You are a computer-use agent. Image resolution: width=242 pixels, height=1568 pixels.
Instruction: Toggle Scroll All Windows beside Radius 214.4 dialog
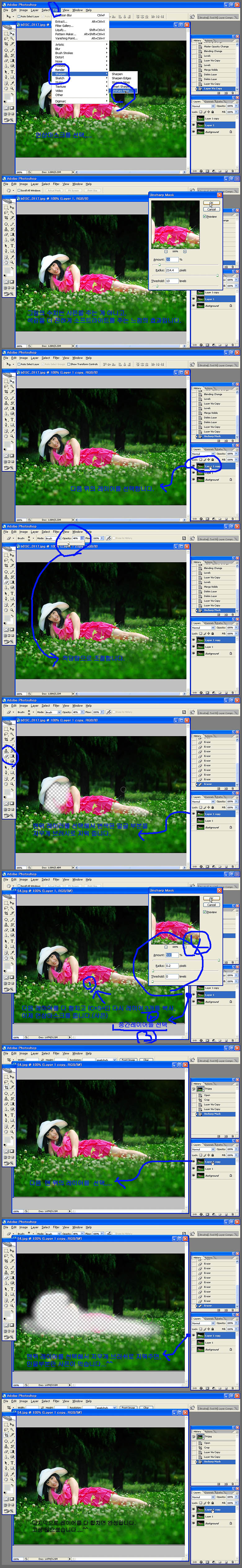[19, 191]
